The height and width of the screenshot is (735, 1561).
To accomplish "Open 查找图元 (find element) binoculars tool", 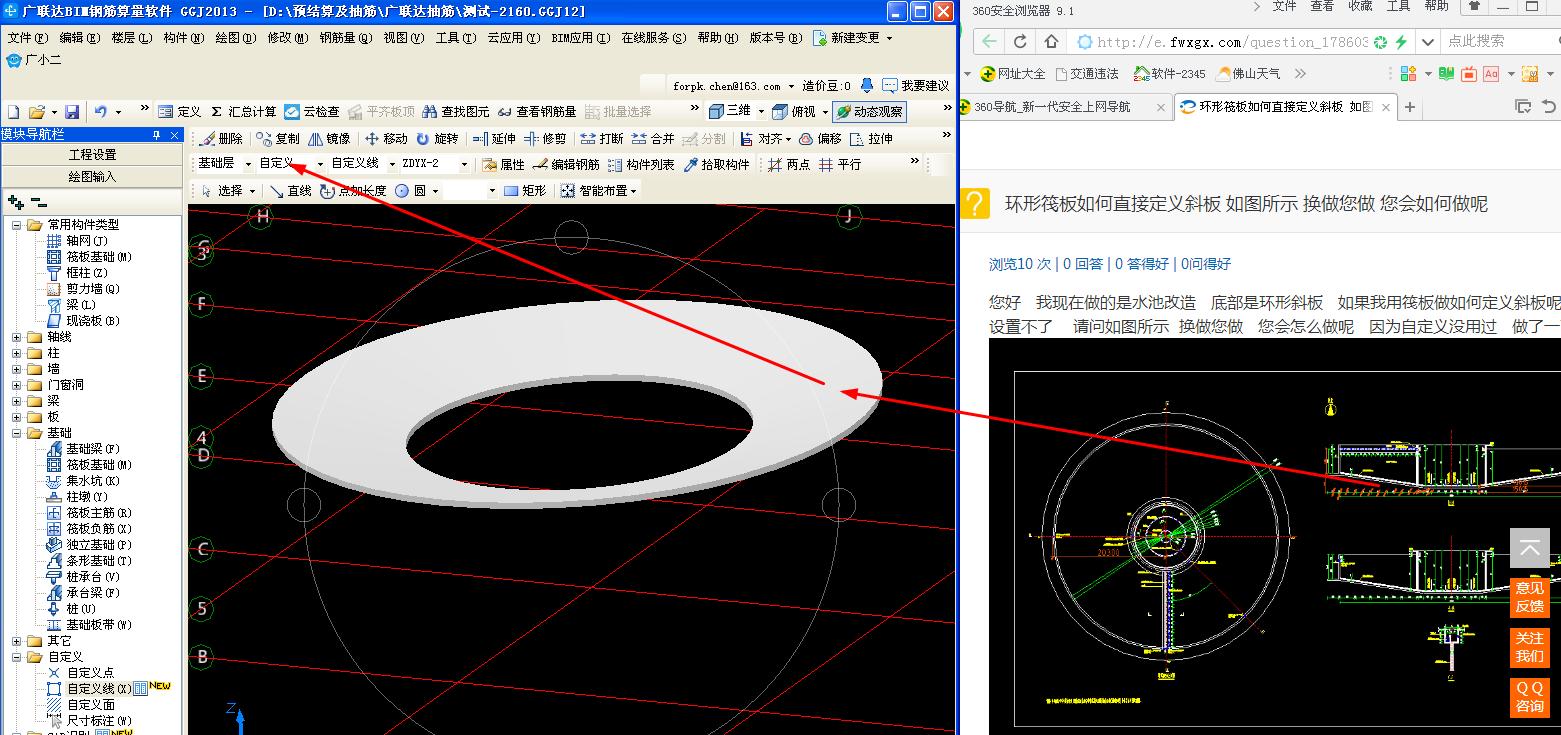I will 456,112.
